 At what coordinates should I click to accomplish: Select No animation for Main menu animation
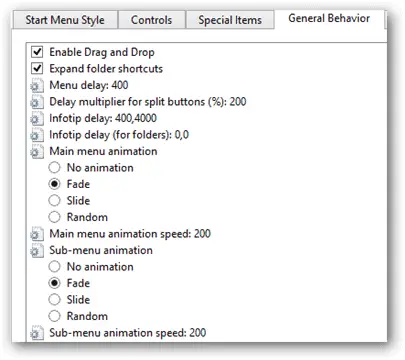pyautogui.click(x=54, y=168)
